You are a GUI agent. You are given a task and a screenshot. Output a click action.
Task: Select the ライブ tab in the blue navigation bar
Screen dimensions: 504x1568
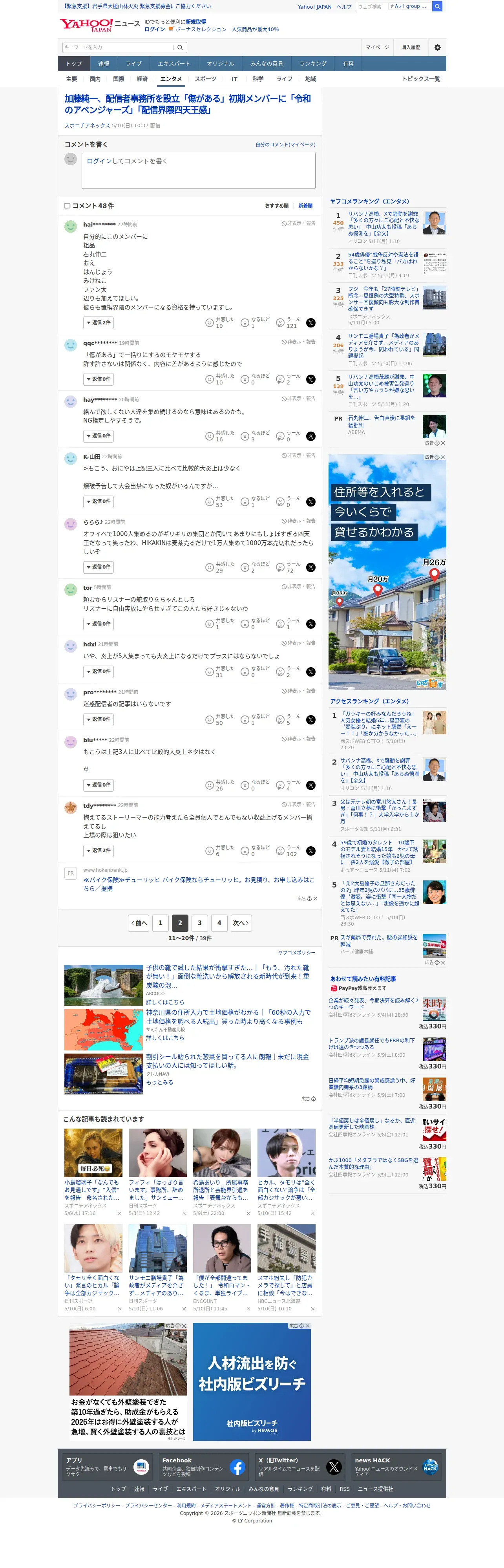tap(134, 64)
